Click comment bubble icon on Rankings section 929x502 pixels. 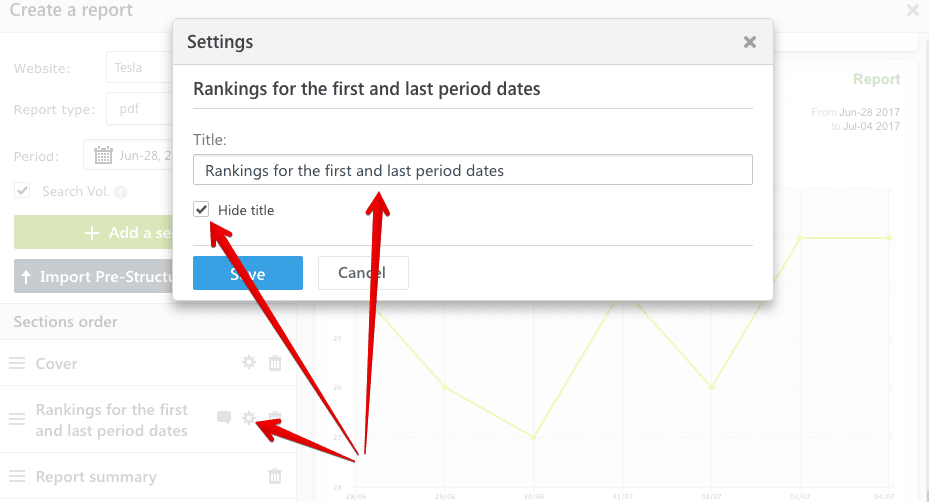(x=224, y=418)
